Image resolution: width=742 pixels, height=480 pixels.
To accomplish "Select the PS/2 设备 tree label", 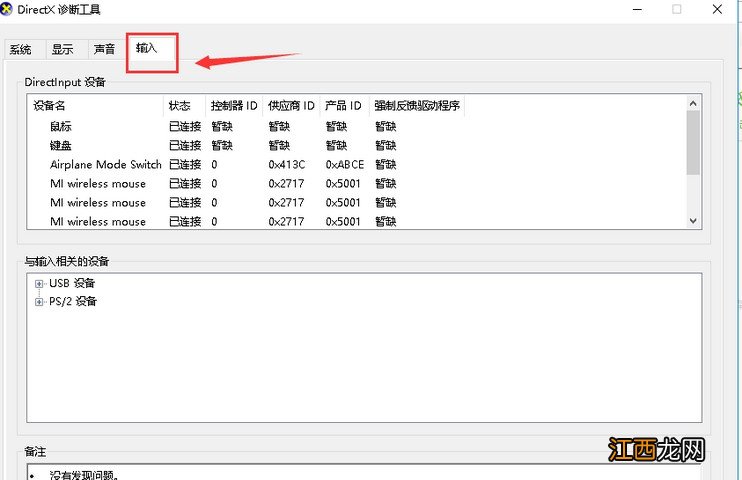I will pyautogui.click(x=73, y=301).
